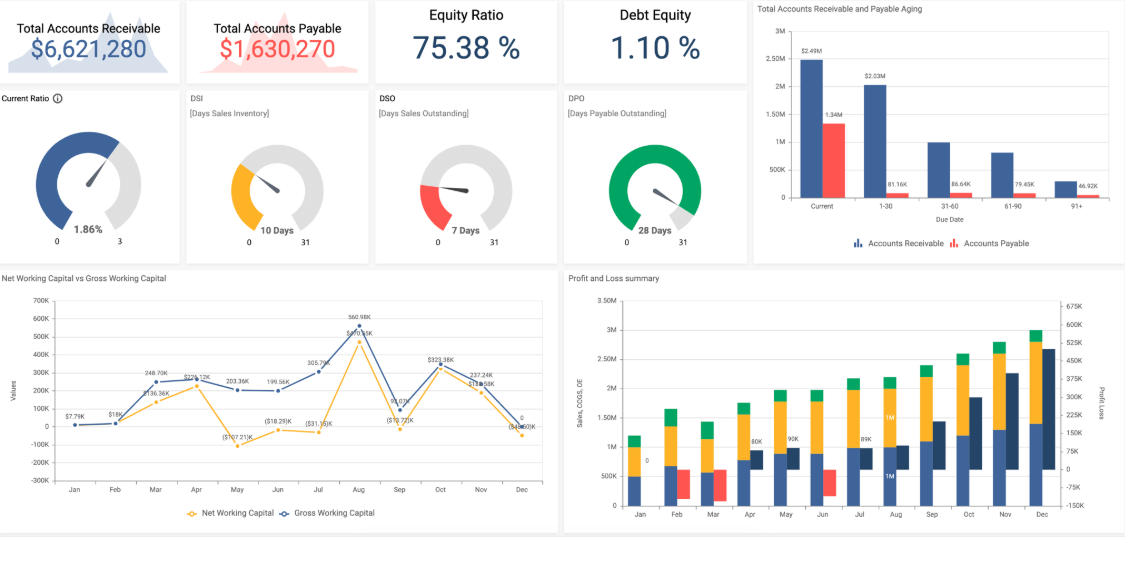This screenshot has height=561, width=1125.
Task: Click the Jul profit bar's 89K label
Action: pyautogui.click(x=866, y=440)
